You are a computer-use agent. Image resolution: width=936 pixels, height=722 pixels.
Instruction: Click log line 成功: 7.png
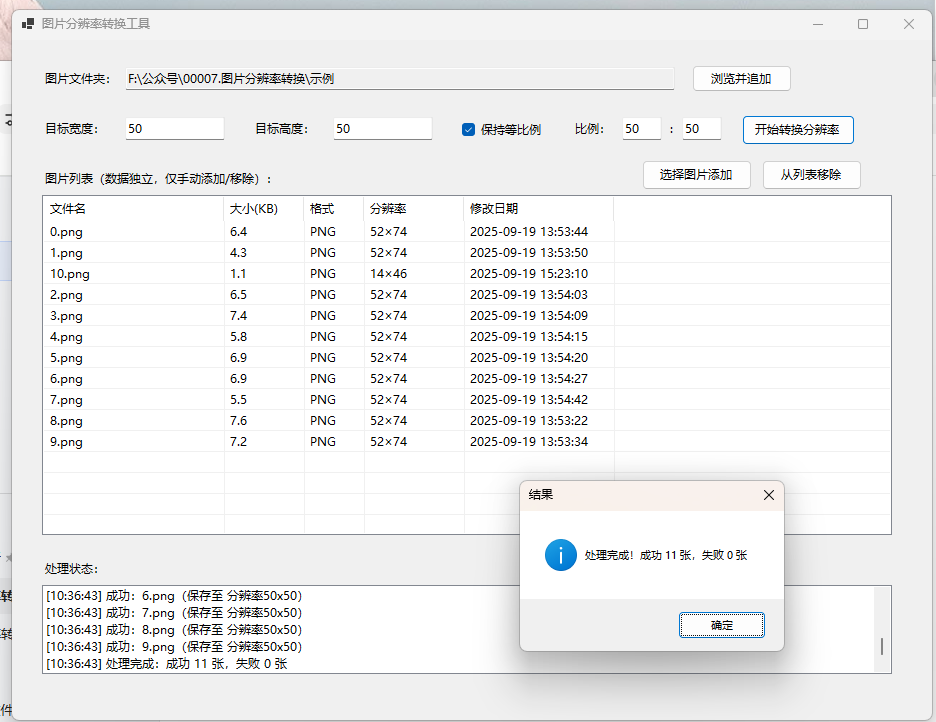click(x=174, y=613)
